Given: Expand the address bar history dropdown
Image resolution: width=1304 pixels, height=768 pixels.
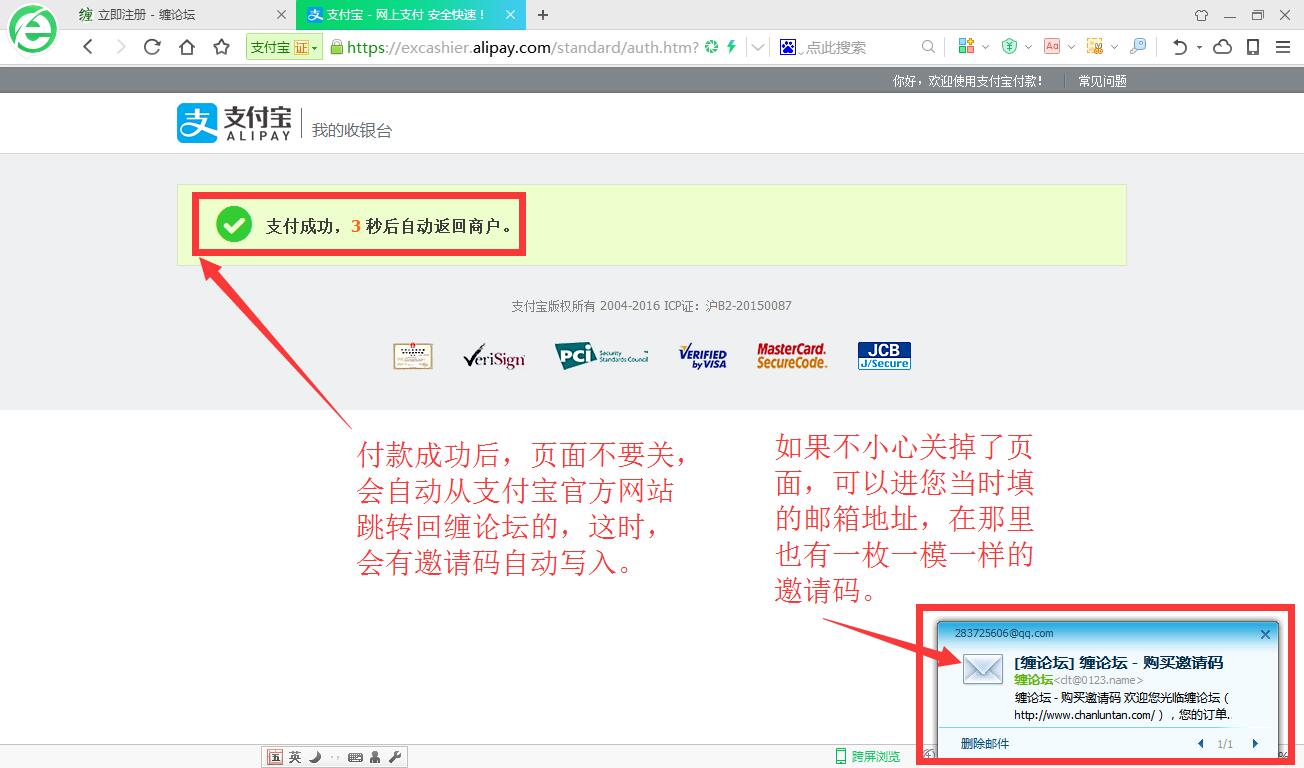Looking at the screenshot, I should [x=758, y=47].
